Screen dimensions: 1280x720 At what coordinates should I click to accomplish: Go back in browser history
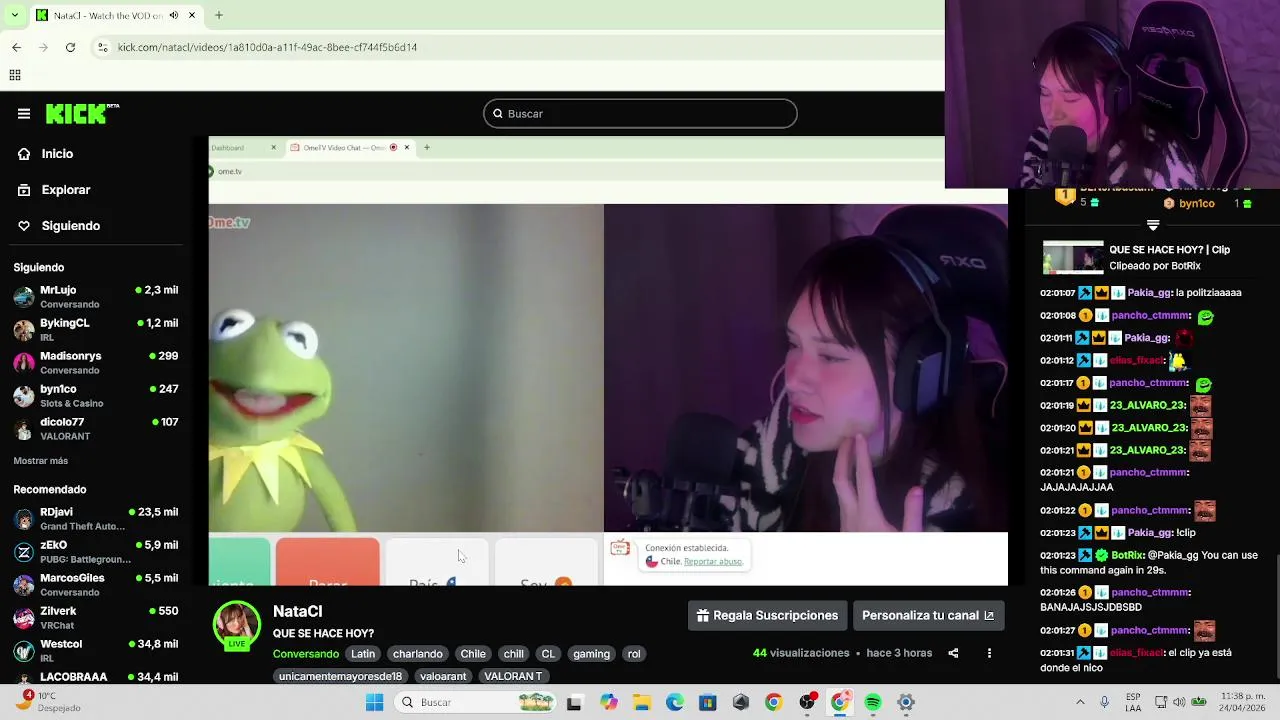[16, 47]
